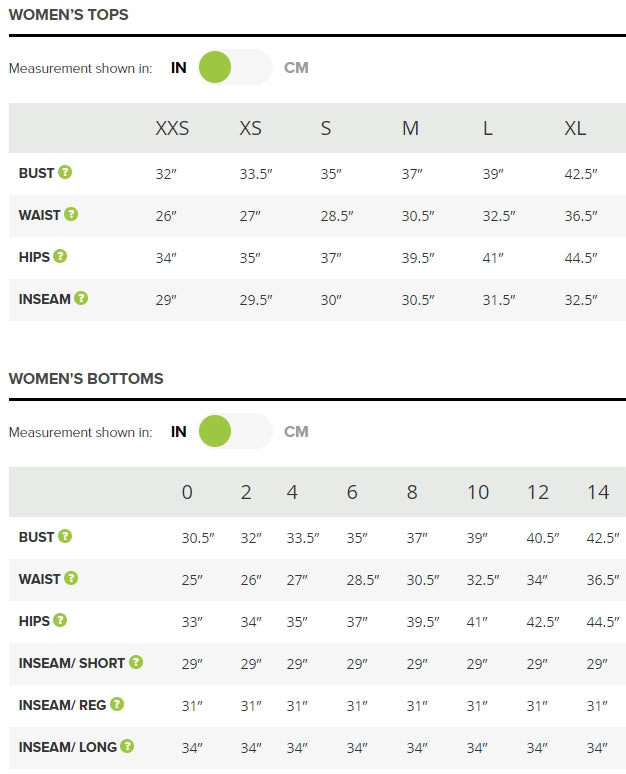Image resolution: width=626 pixels, height=774 pixels.
Task: Select size 14 column header in bottoms table
Action: coord(598,492)
